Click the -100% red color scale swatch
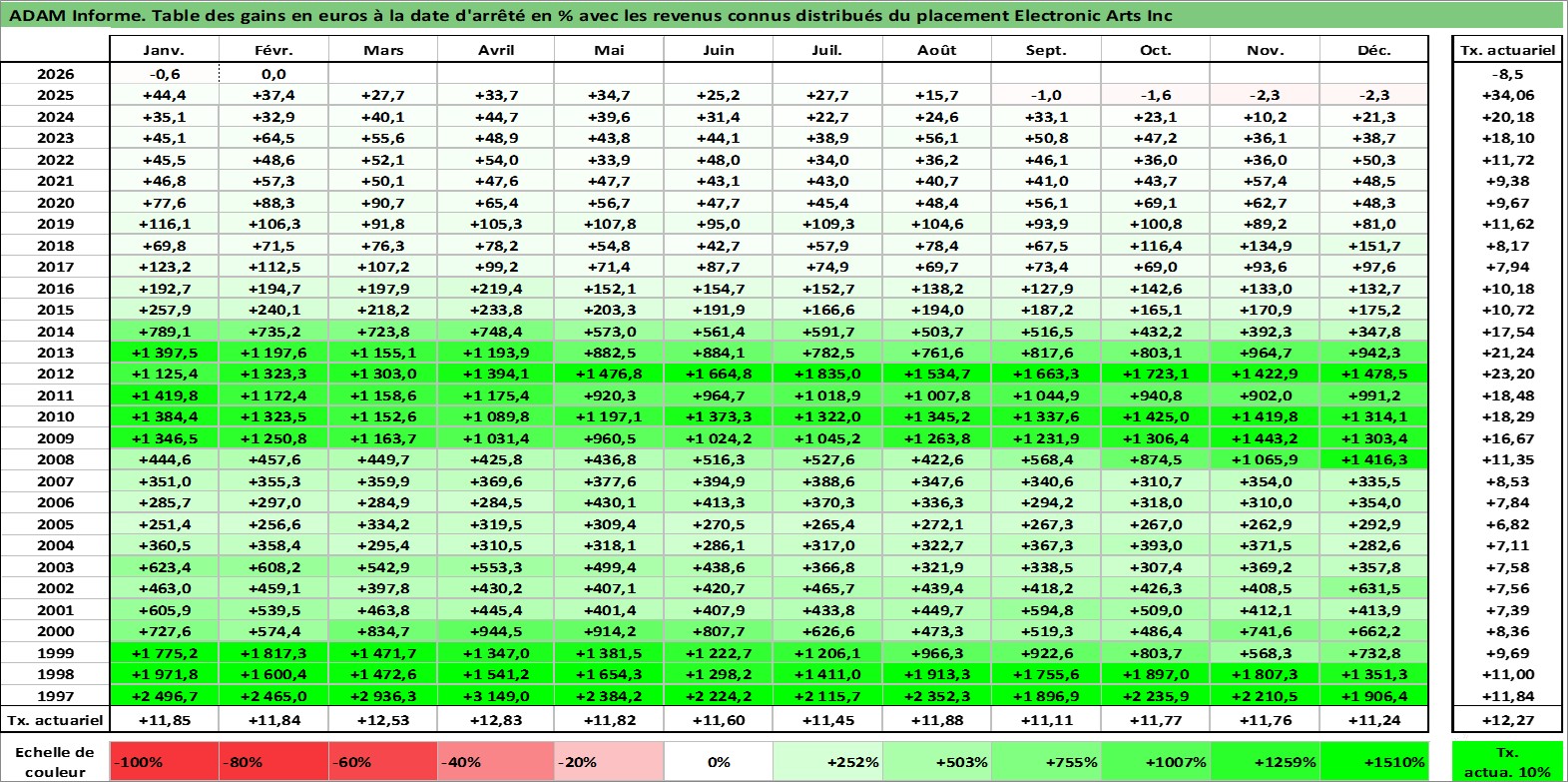This screenshot has width=1568, height=782. coord(164,762)
